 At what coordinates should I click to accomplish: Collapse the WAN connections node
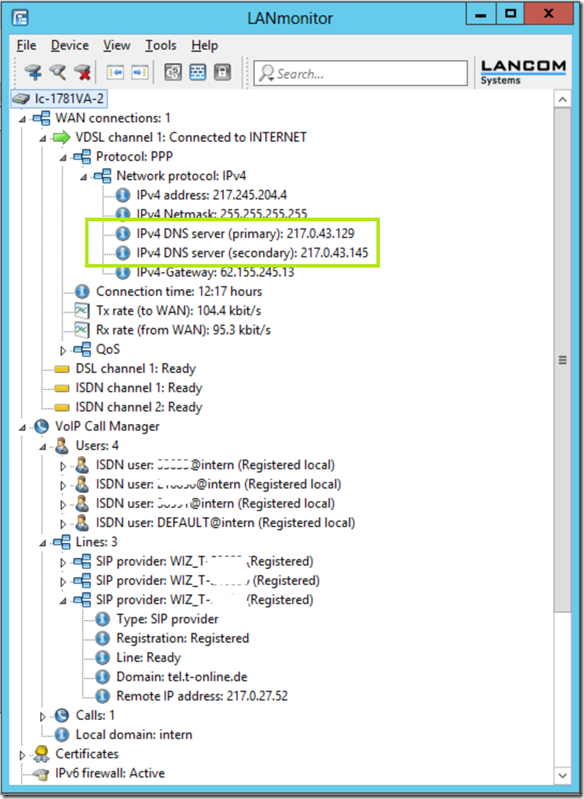(x=22, y=119)
